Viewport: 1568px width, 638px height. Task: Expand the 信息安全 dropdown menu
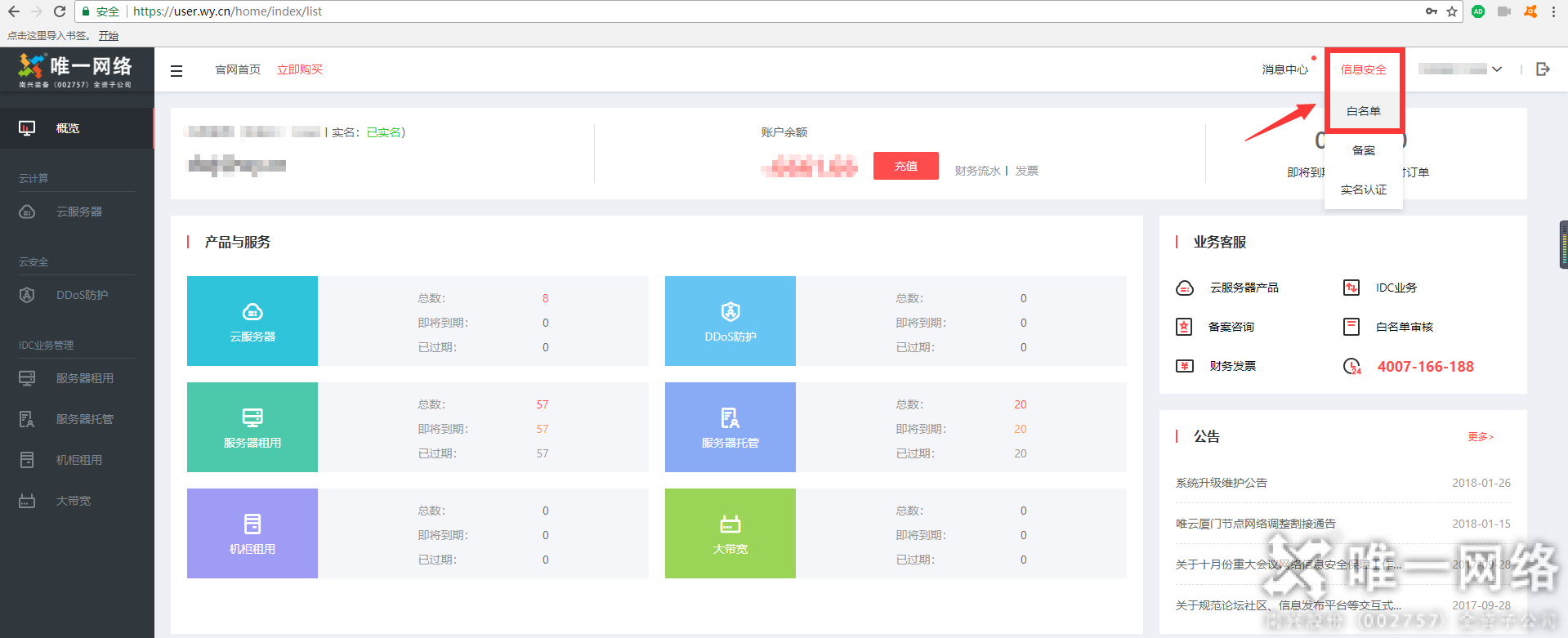click(x=1363, y=70)
